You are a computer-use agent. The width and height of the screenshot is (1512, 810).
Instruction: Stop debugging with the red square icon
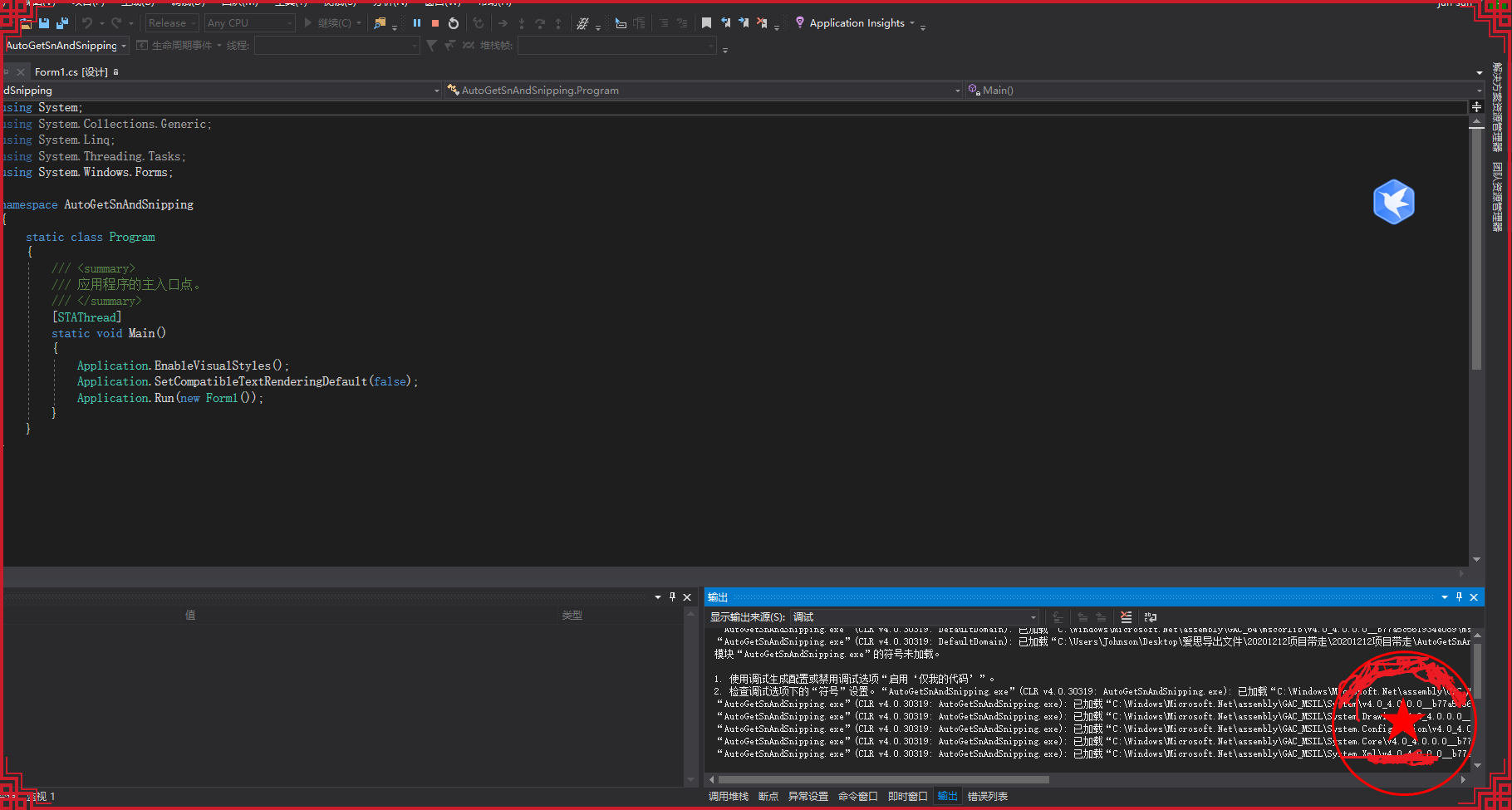coord(434,23)
